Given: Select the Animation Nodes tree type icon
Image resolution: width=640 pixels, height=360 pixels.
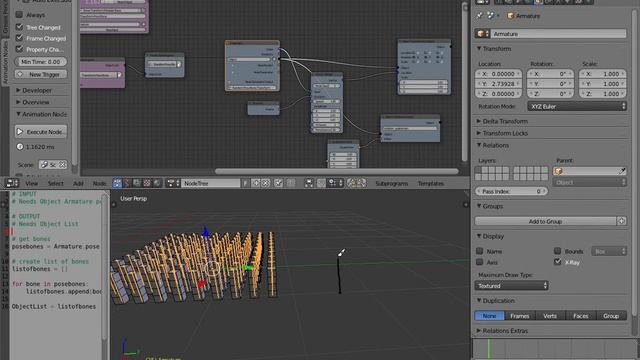Looking at the screenshot, I should (x=117, y=183).
